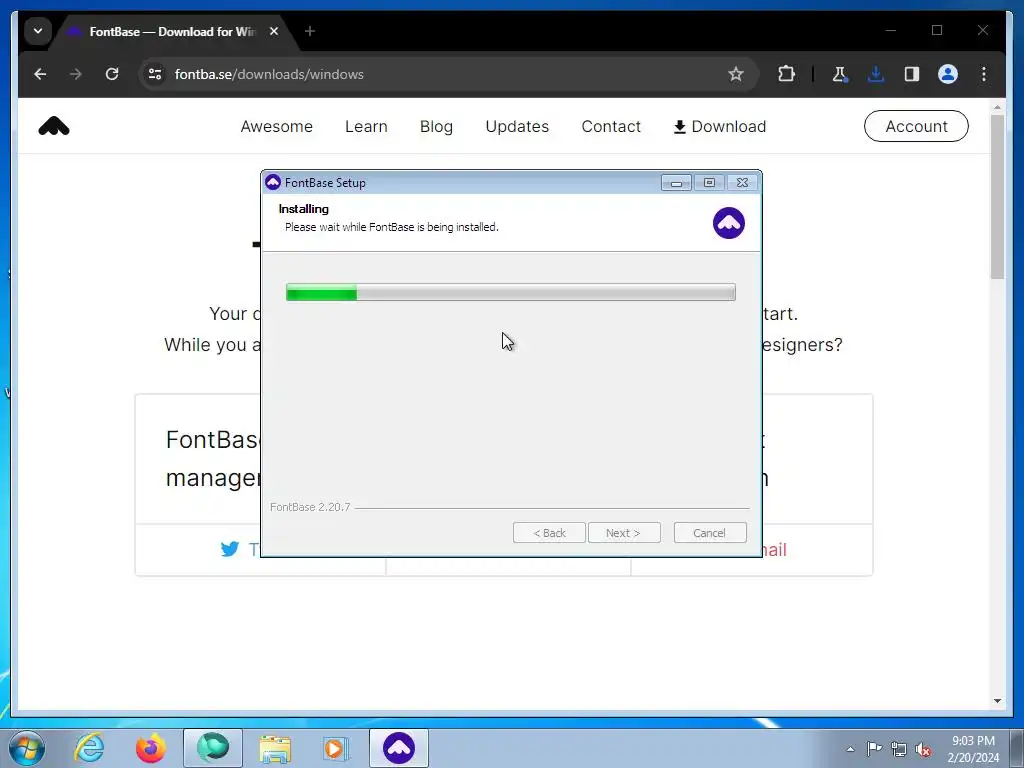Click web page vertical scrollbar thumb
The image size is (1024, 768).
point(997,197)
